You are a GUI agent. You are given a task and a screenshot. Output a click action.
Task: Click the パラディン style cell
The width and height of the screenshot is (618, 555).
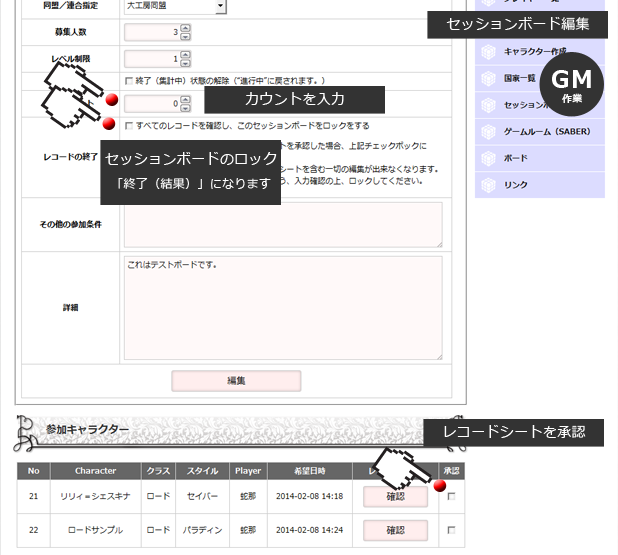tap(202, 530)
